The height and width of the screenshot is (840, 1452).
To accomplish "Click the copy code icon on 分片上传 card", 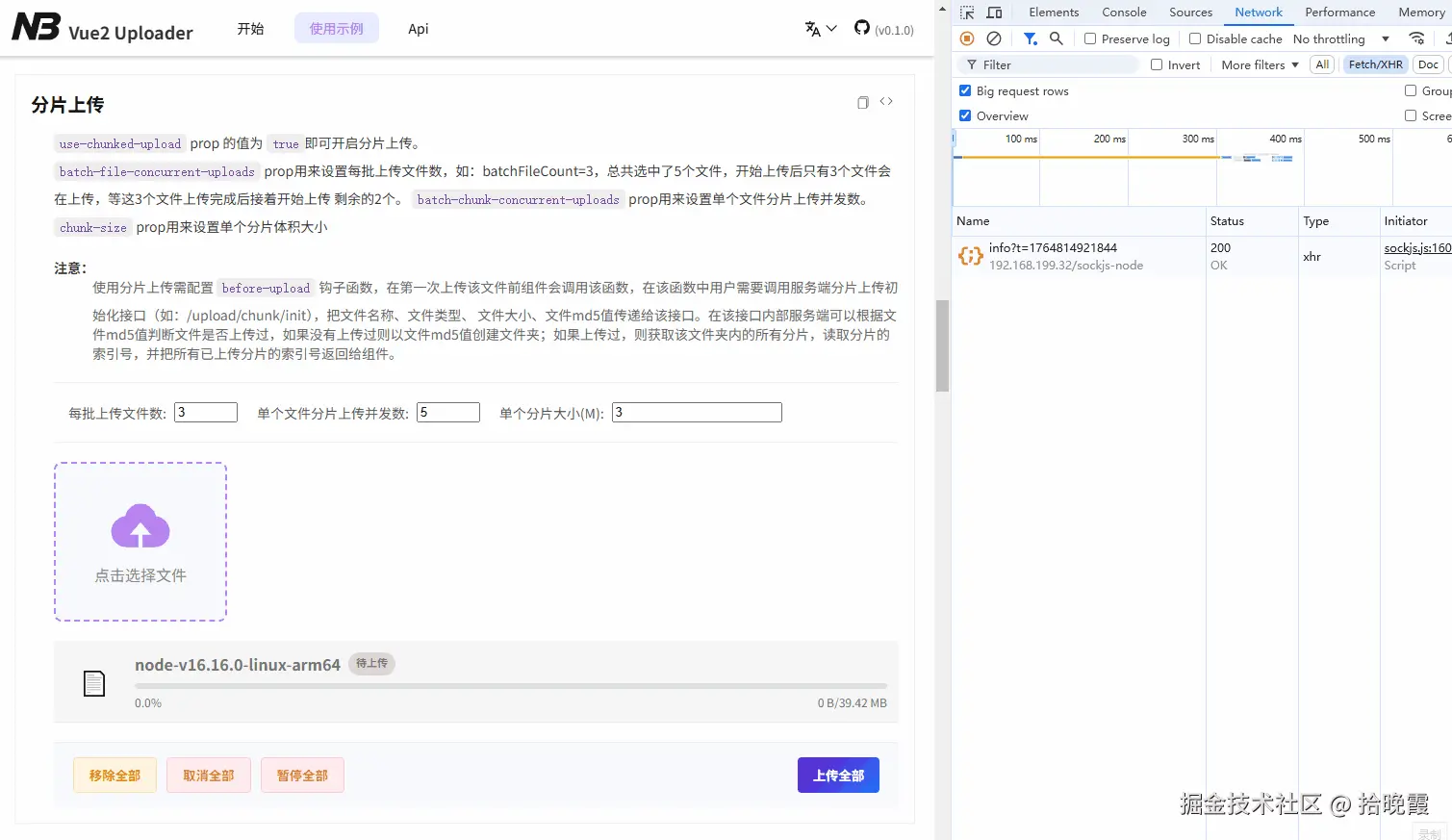I will 862,102.
